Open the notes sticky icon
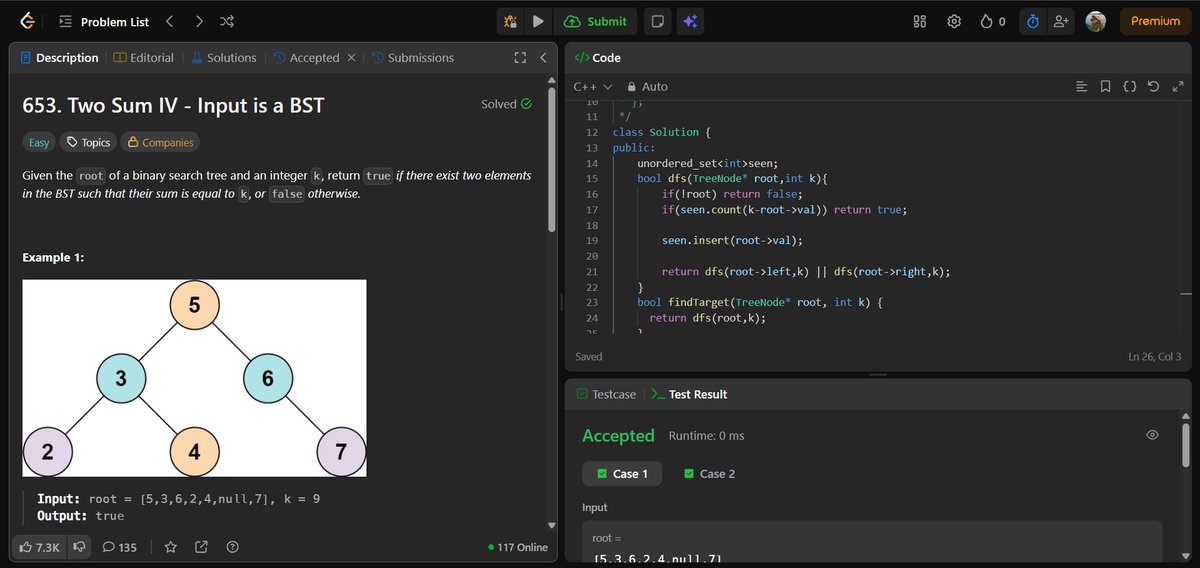1200x568 pixels. (657, 21)
